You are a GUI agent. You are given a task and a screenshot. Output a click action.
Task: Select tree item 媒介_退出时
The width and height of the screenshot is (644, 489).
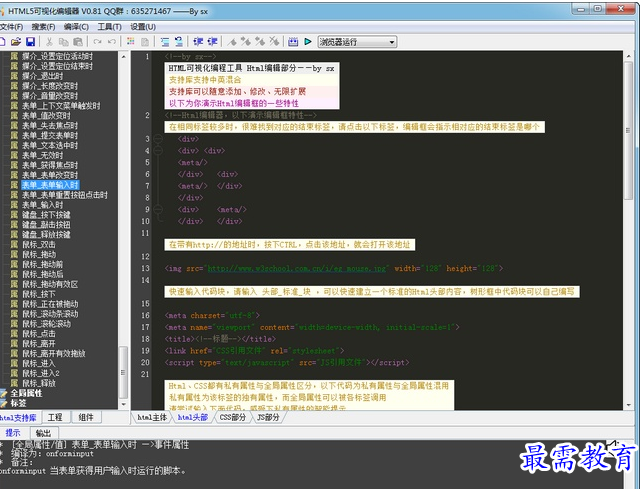coord(43,76)
